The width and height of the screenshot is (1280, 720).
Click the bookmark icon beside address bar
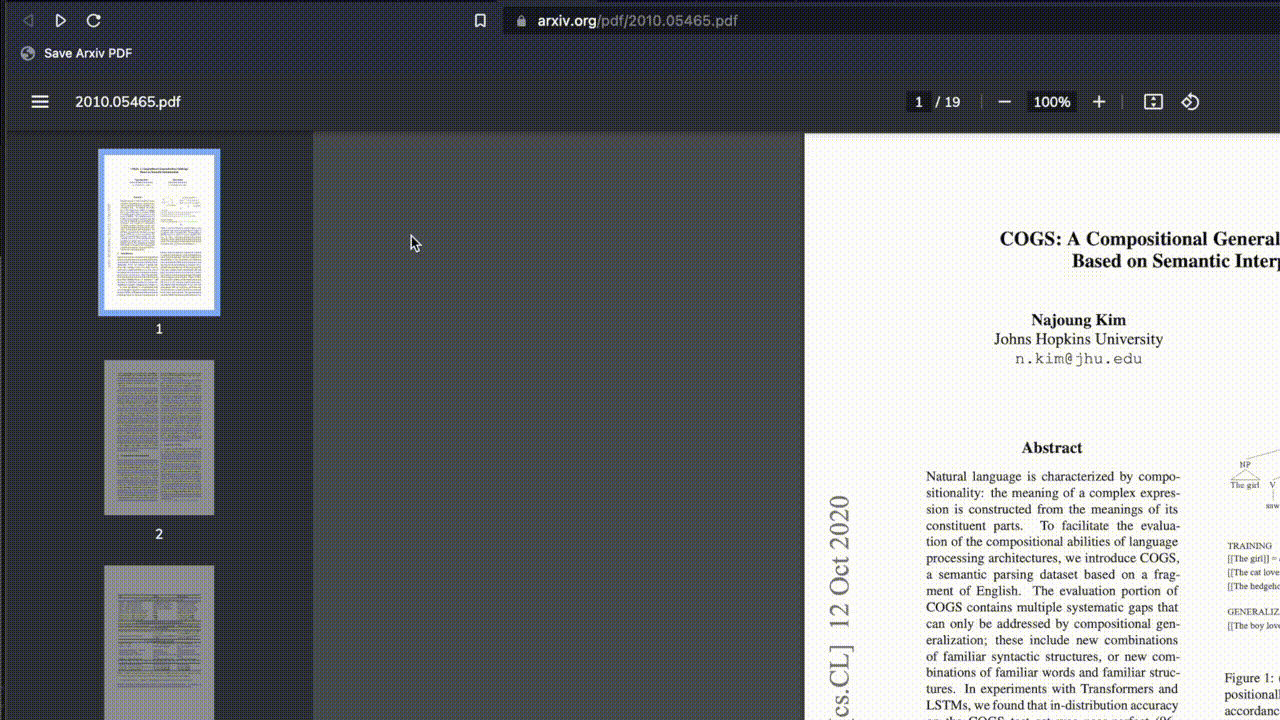click(480, 20)
